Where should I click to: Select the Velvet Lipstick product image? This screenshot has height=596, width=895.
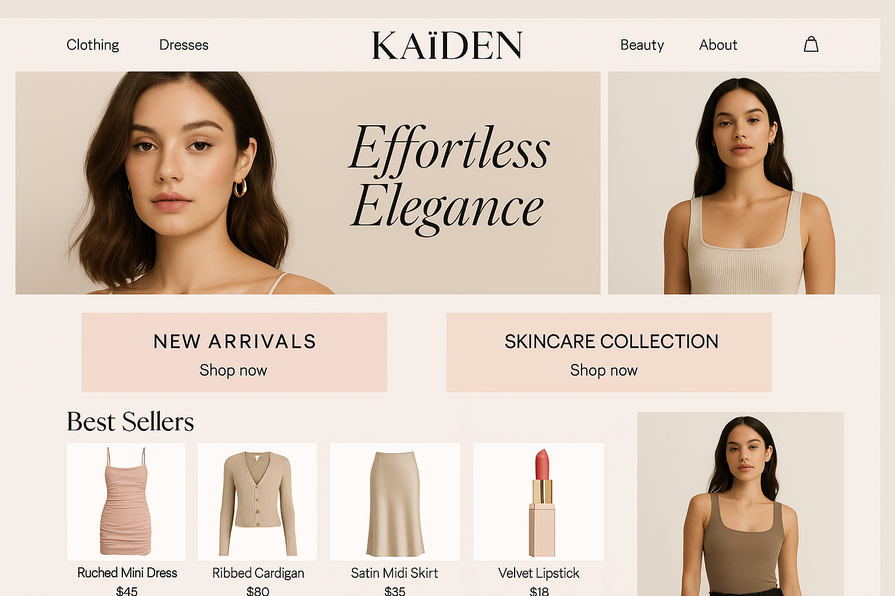[x=538, y=501]
